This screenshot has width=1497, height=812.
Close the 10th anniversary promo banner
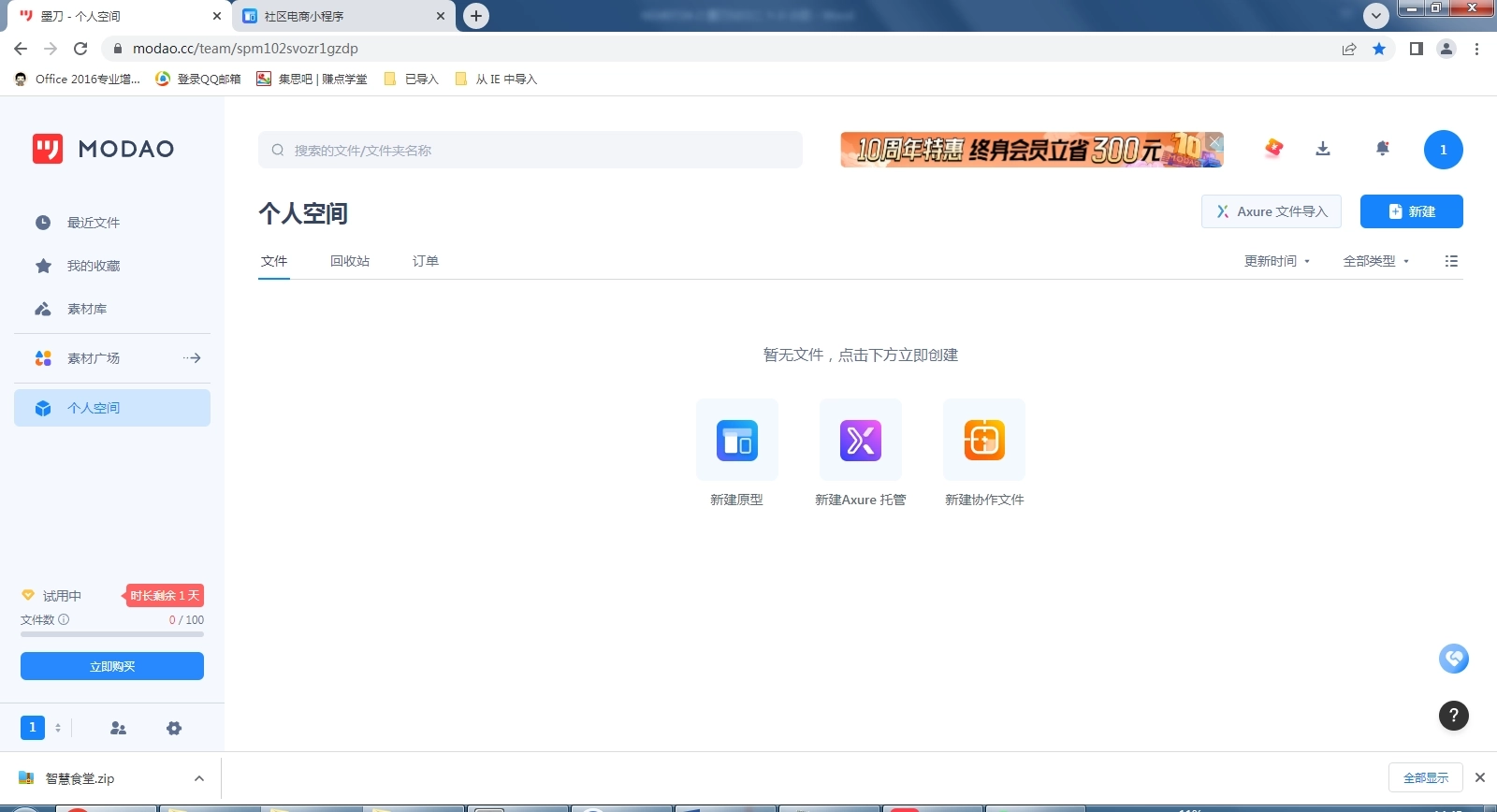point(1214,141)
